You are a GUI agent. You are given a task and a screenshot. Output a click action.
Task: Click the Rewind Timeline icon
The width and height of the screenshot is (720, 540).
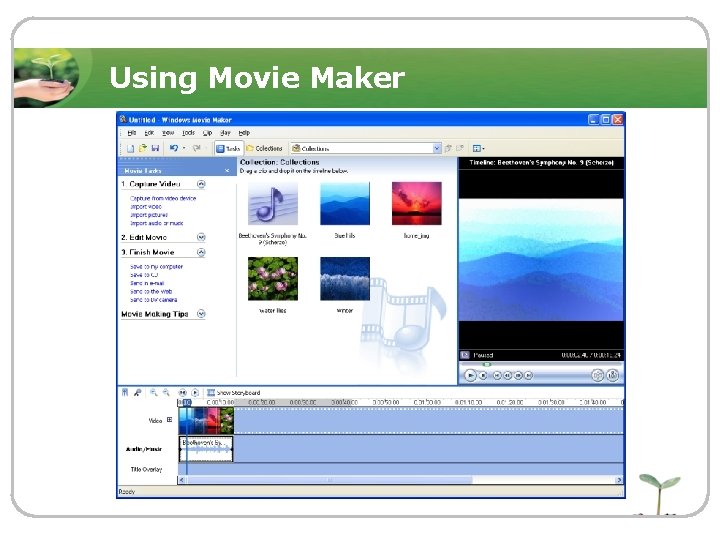[183, 393]
